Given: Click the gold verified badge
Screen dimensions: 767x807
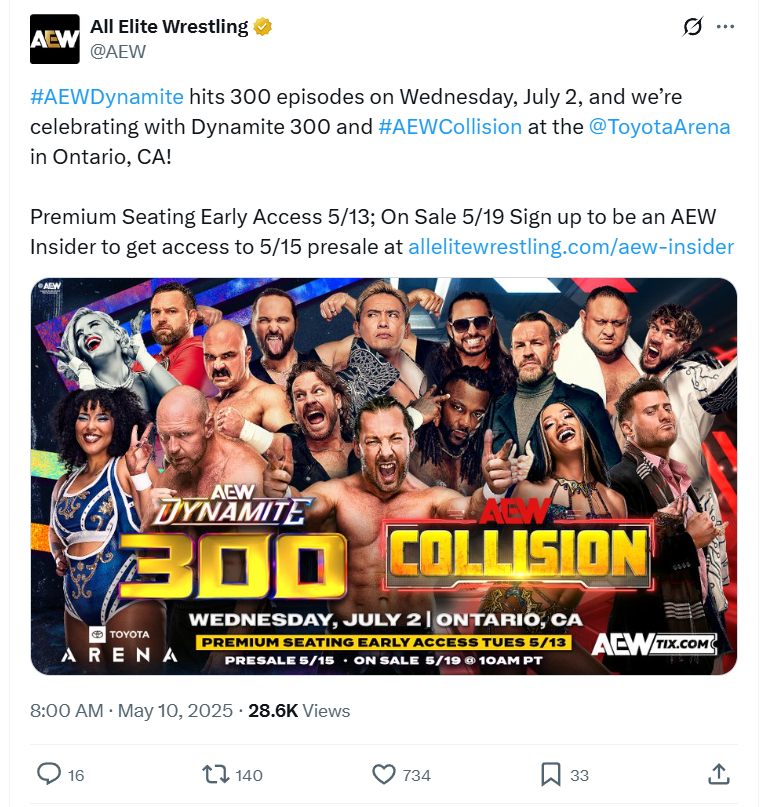Looking at the screenshot, I should [x=263, y=27].
